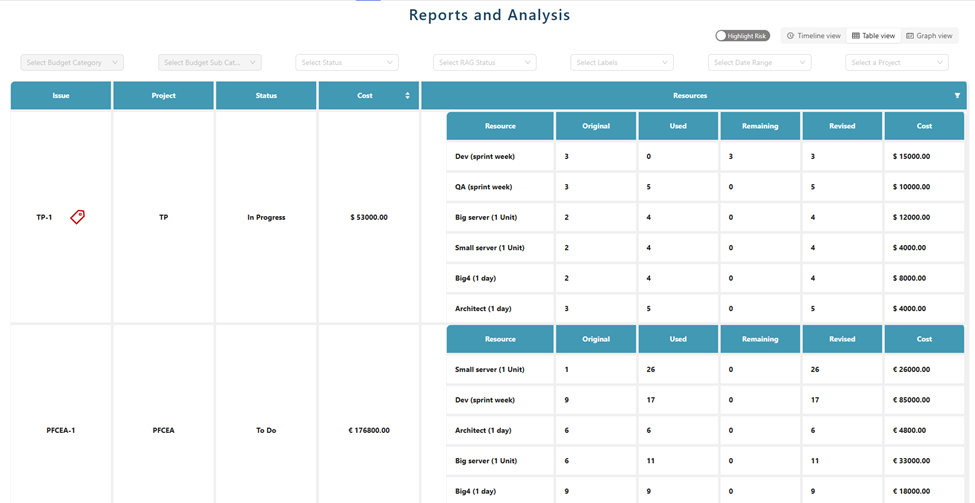Image resolution: width=975 pixels, height=503 pixels.
Task: Click the TP-1 issue cell
Action: coord(45,217)
